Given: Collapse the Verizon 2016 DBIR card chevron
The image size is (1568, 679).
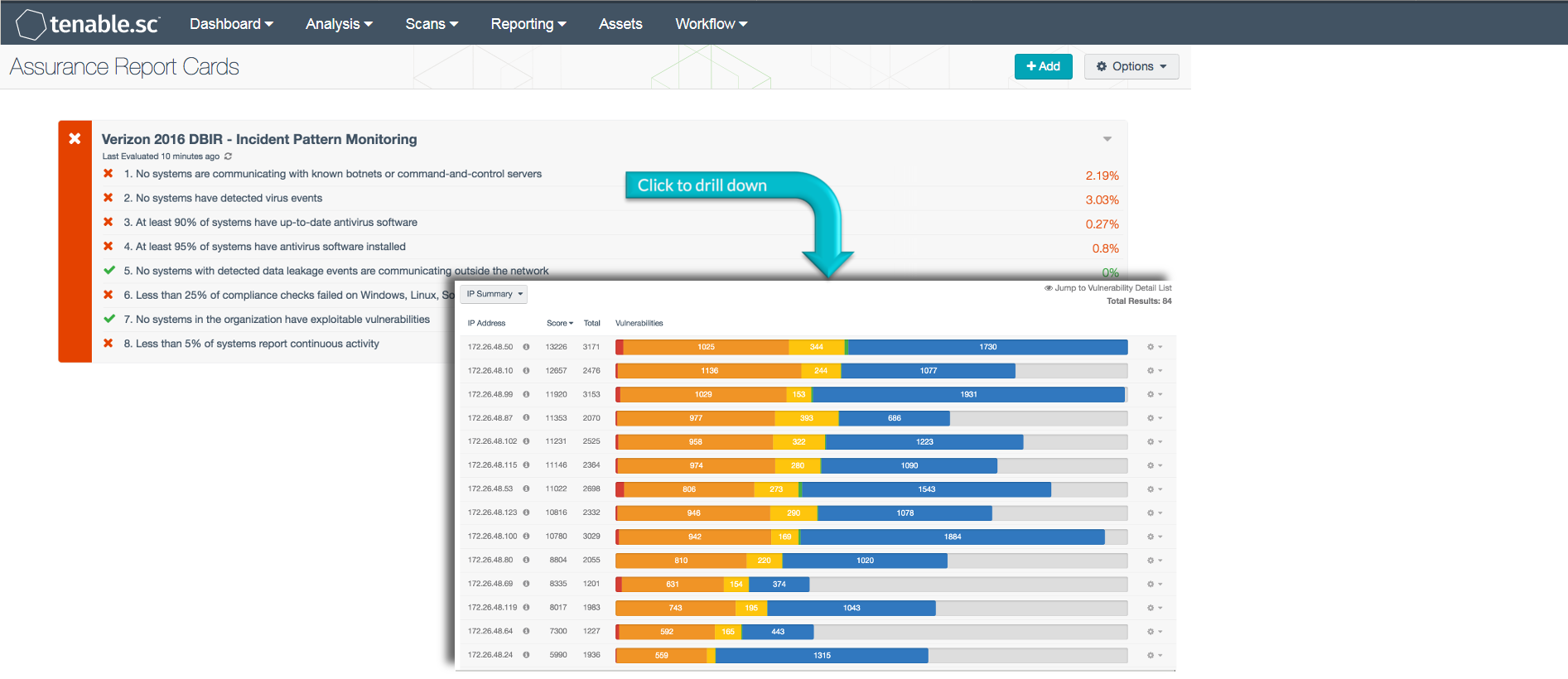Looking at the screenshot, I should [x=1107, y=139].
